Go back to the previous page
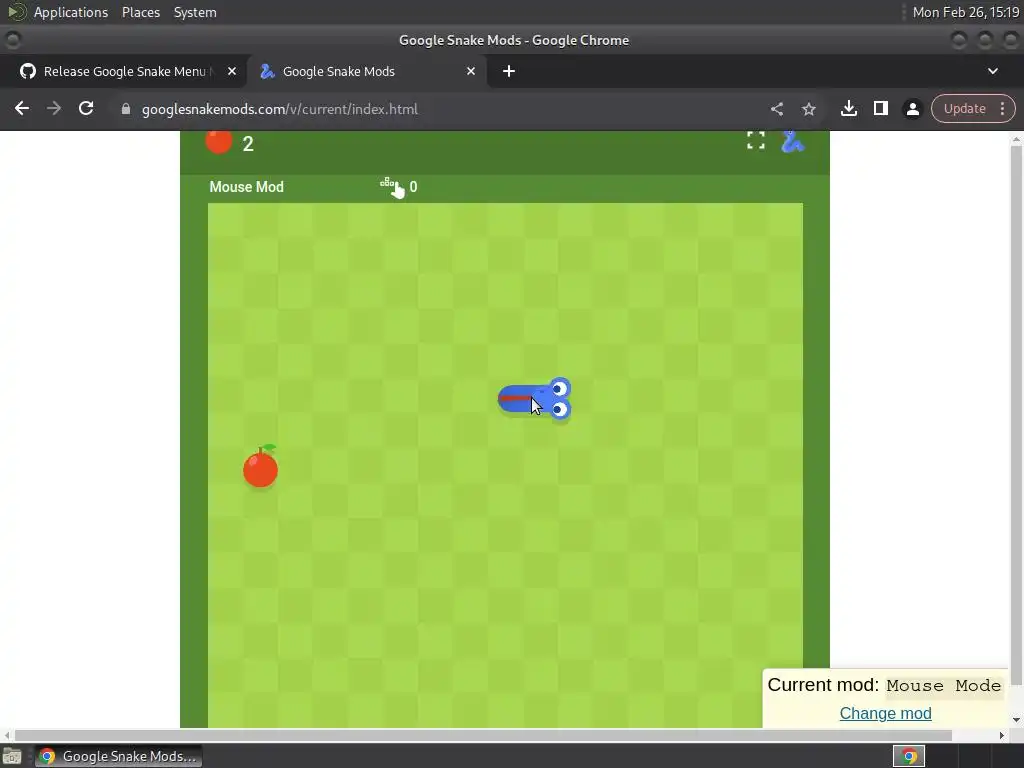Viewport: 1024px width, 768px height. [22, 108]
